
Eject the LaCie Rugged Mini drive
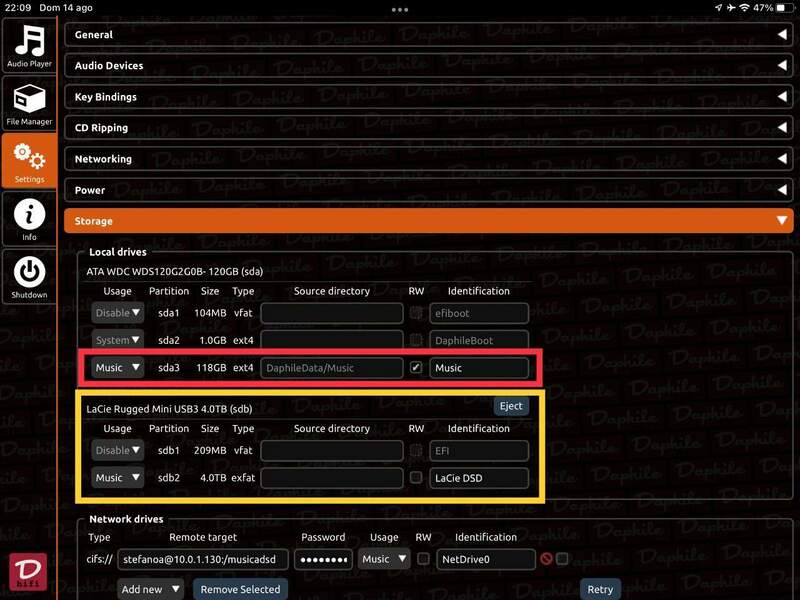(511, 406)
